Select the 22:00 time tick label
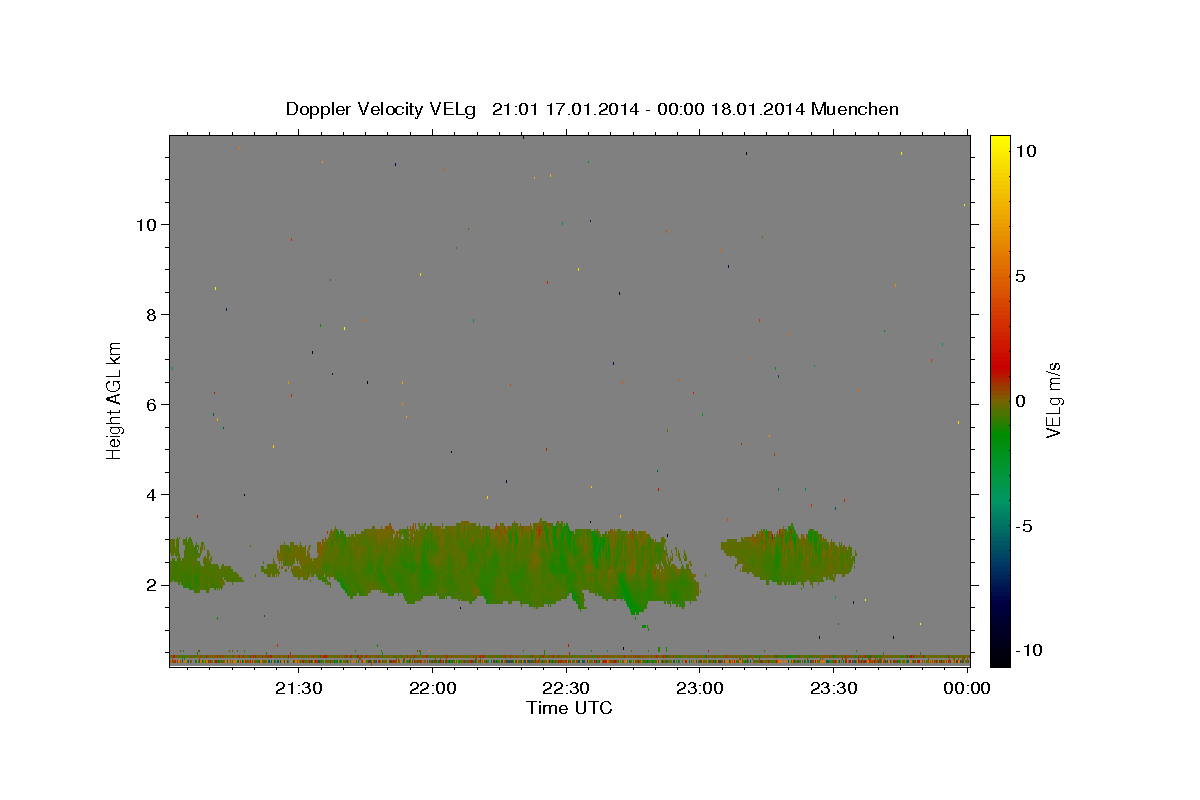1200x800 pixels. 432,688
